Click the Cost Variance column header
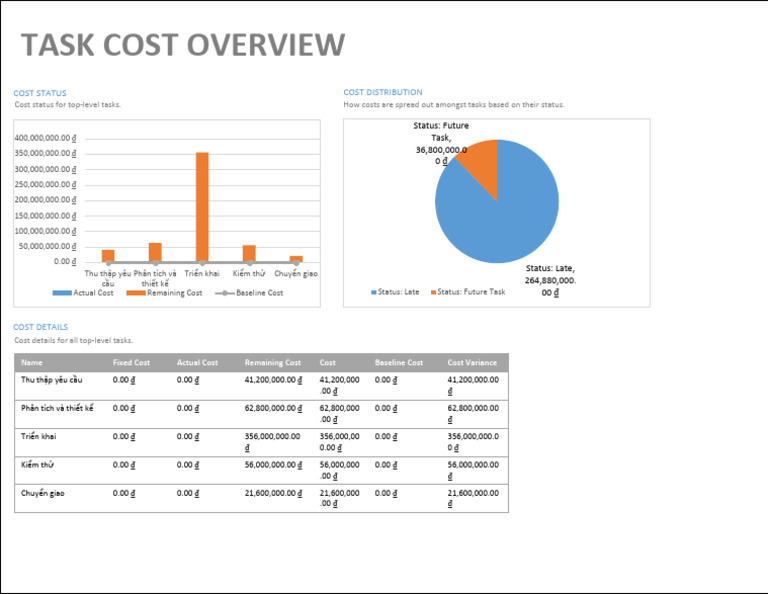 472,362
